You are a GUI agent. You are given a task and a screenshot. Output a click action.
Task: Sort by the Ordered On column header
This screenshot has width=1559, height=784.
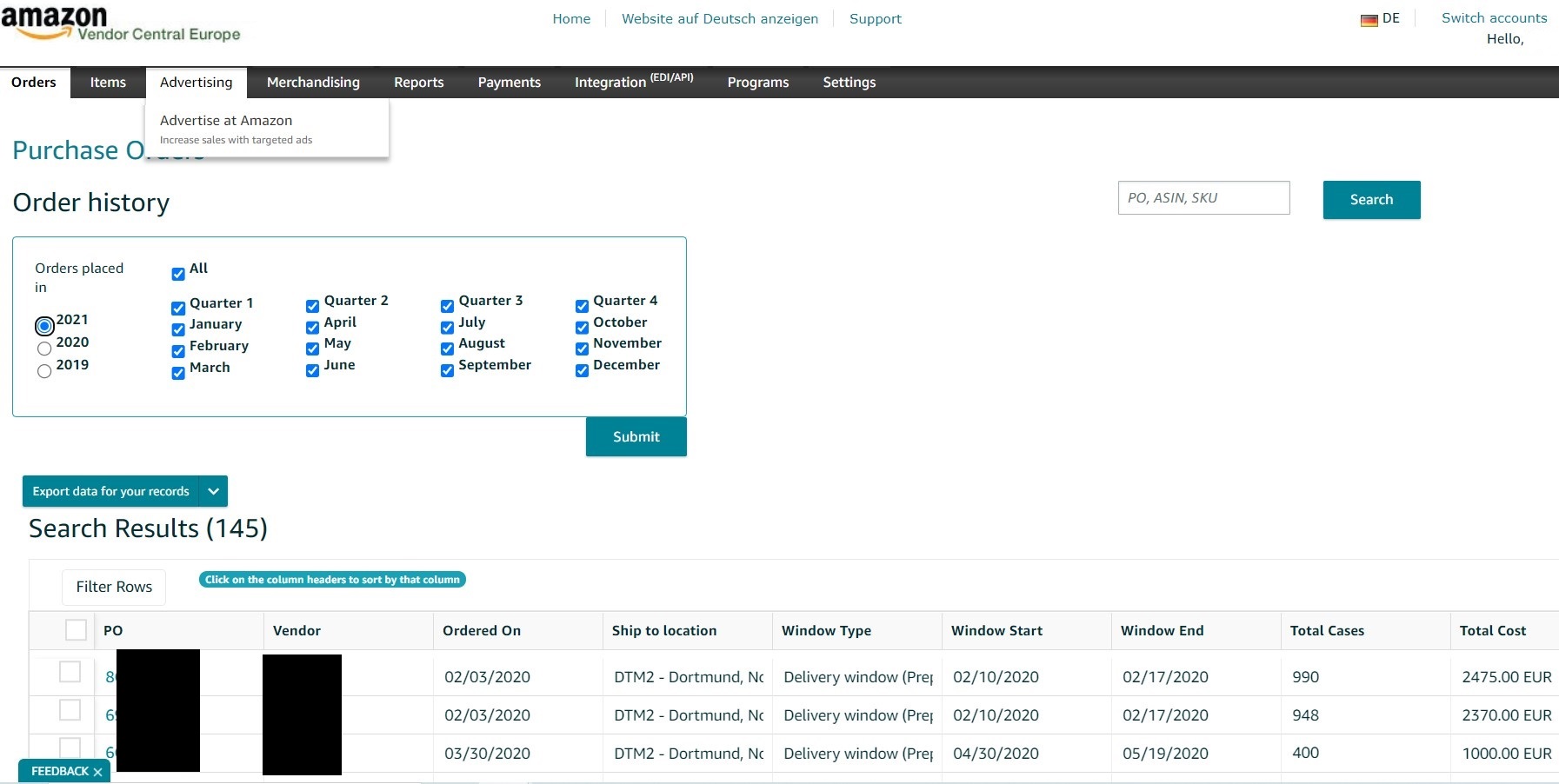[482, 631]
